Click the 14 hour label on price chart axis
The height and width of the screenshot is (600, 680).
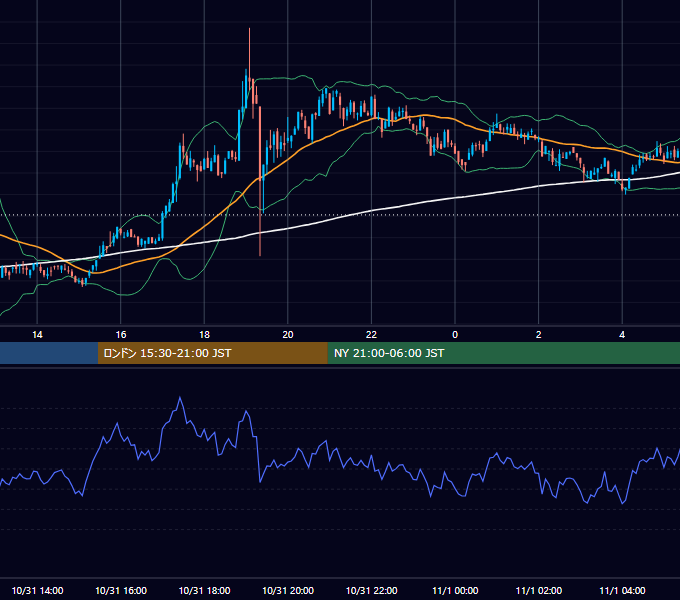pyautogui.click(x=37, y=335)
